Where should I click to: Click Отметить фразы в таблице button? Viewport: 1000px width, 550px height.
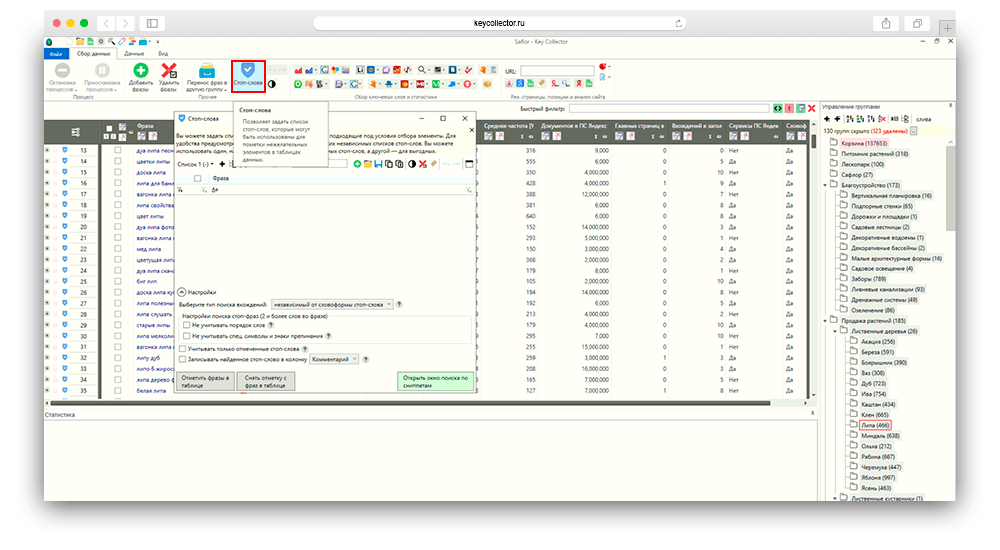205,382
